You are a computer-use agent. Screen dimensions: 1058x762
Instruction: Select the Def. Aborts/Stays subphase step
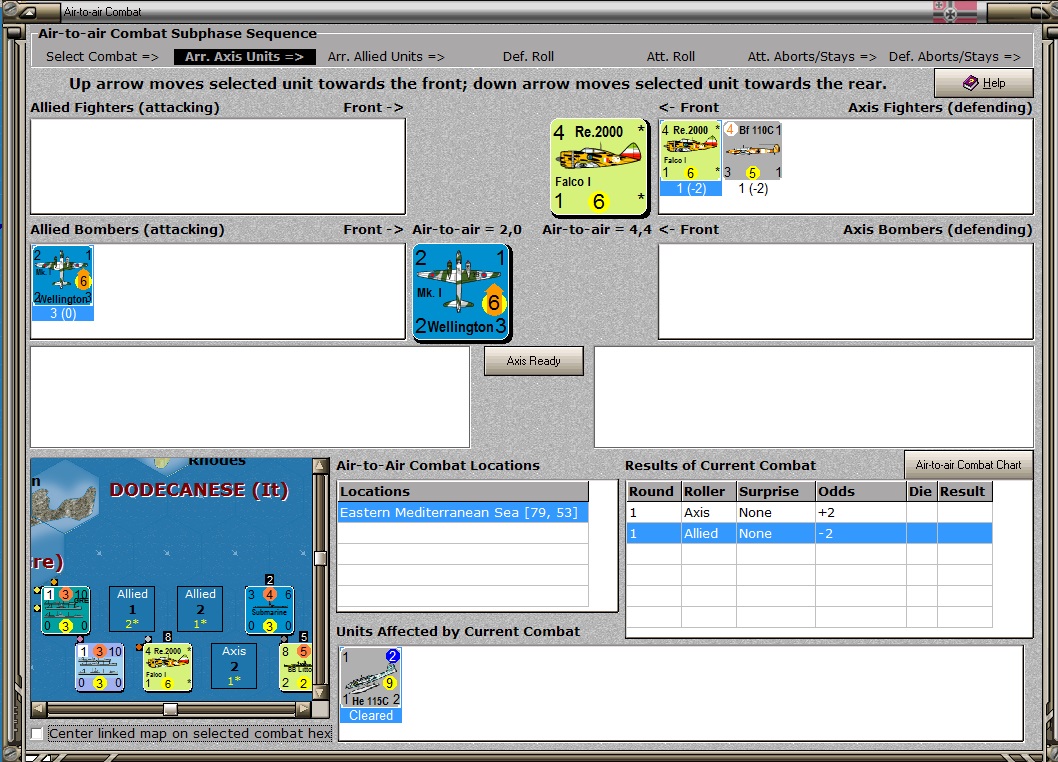pyautogui.click(x=954, y=57)
